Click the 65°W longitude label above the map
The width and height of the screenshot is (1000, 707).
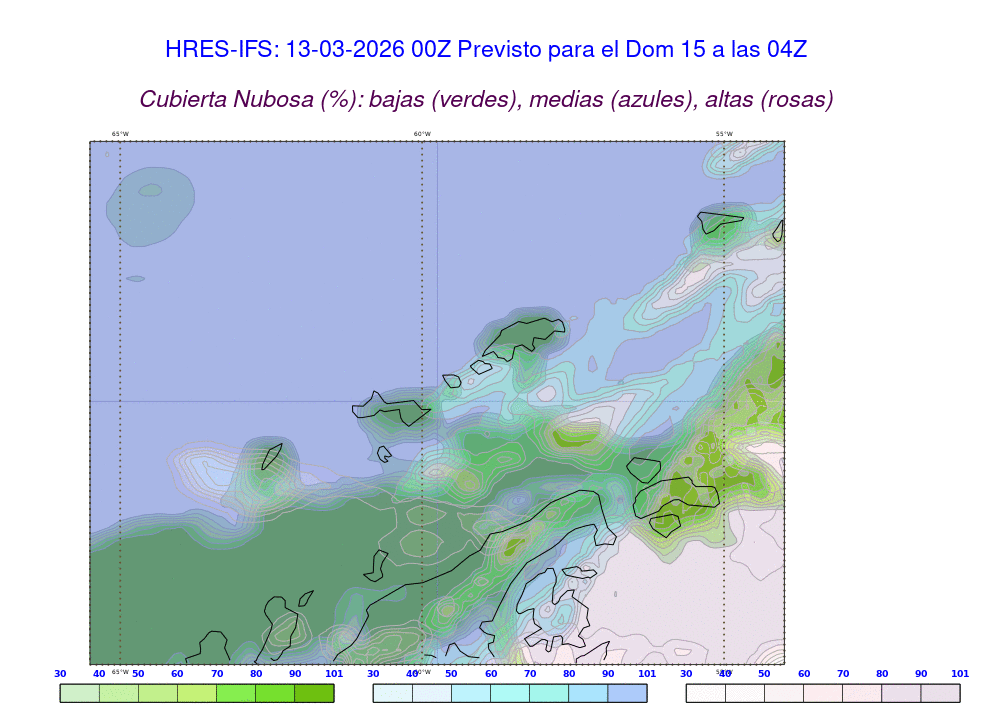(120, 134)
